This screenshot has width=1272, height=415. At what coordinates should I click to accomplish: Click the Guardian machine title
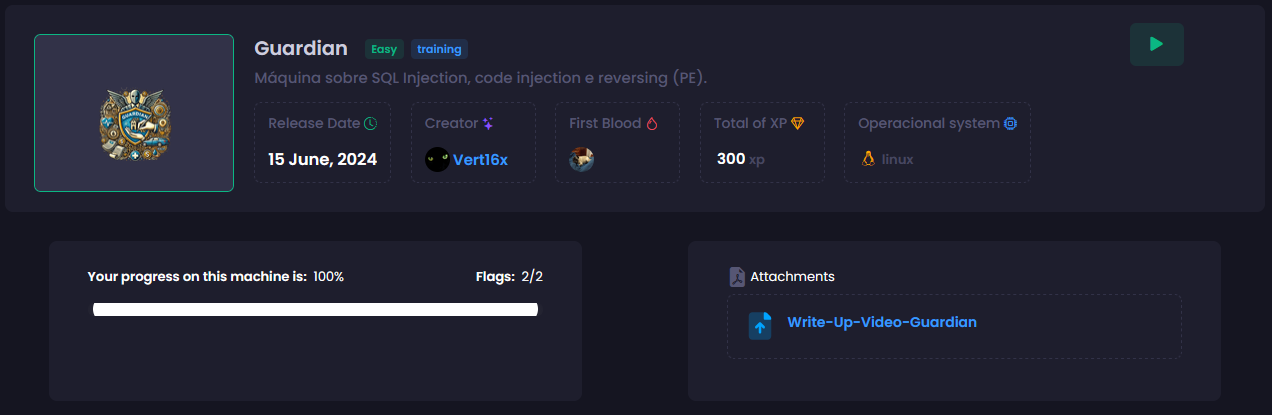click(301, 48)
